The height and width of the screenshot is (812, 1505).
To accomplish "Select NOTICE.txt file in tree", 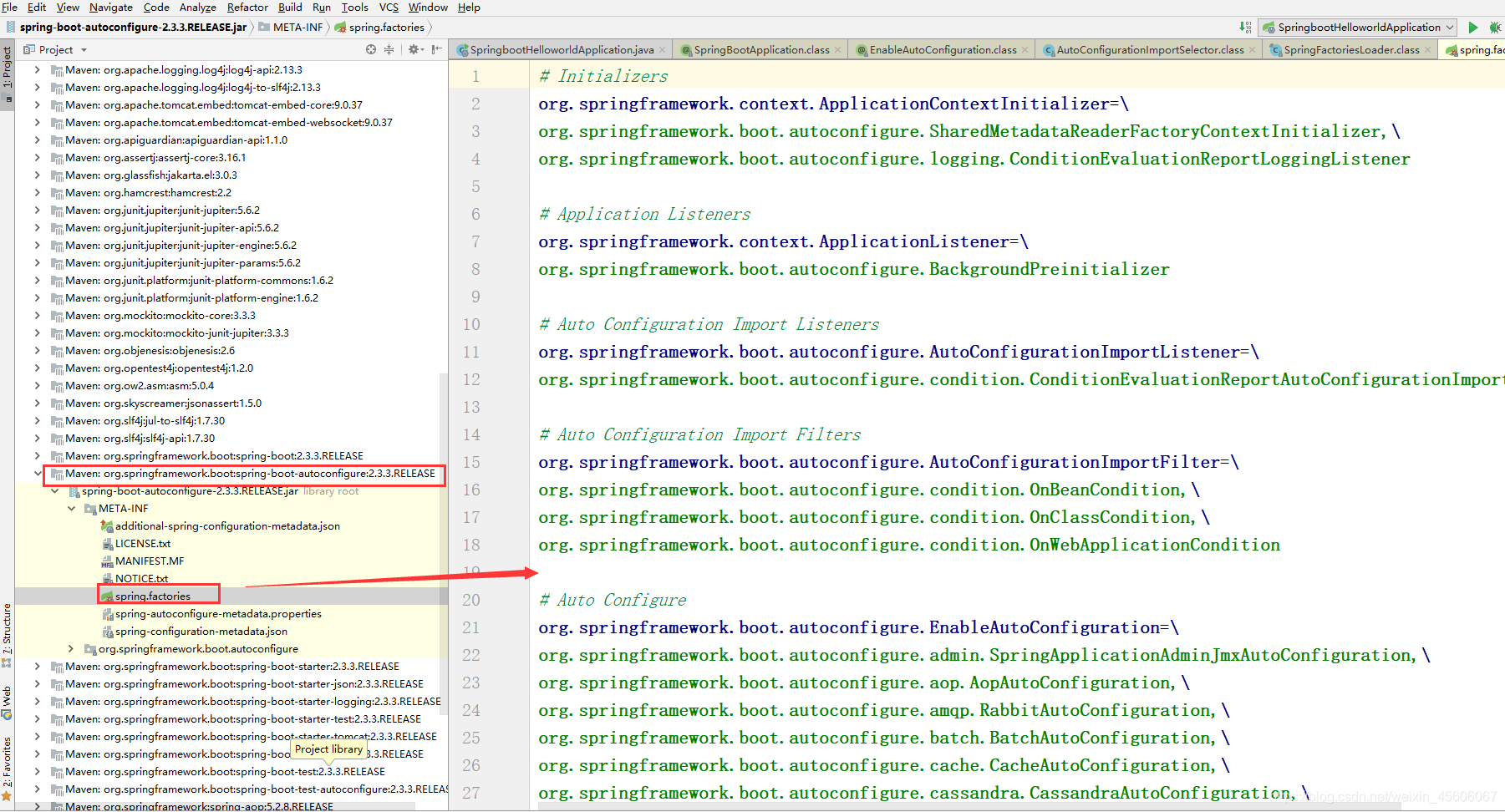I will click(x=141, y=579).
